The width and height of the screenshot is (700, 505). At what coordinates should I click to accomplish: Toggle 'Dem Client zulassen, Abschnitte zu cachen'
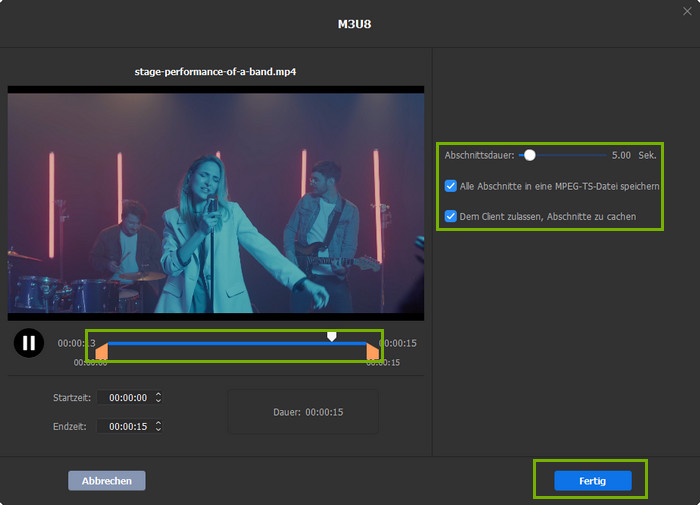(x=452, y=216)
